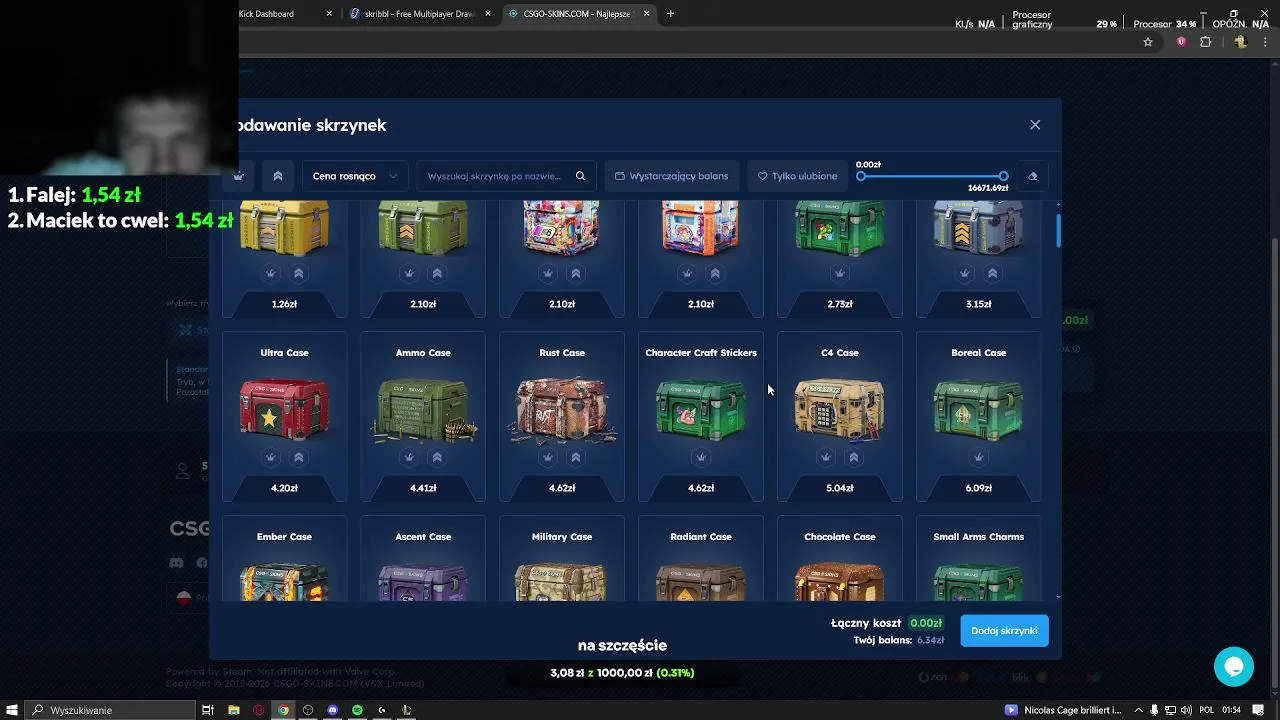Close the case adding dialog
1280x720 pixels.
[1035, 125]
